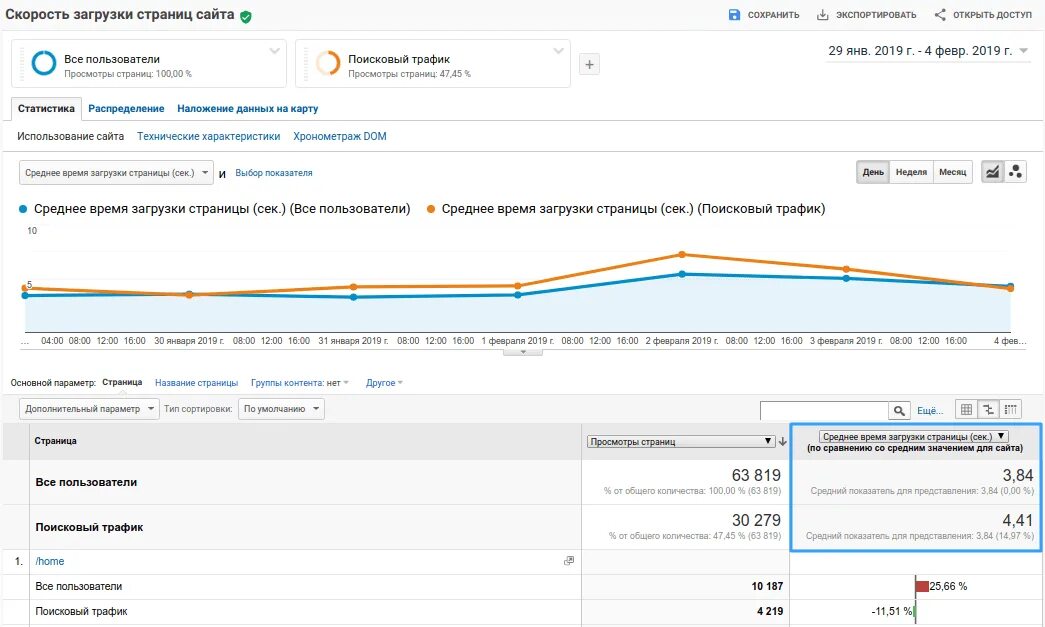Select the data table view icon
Screen dimensions: 1045x627
[x=966, y=410]
